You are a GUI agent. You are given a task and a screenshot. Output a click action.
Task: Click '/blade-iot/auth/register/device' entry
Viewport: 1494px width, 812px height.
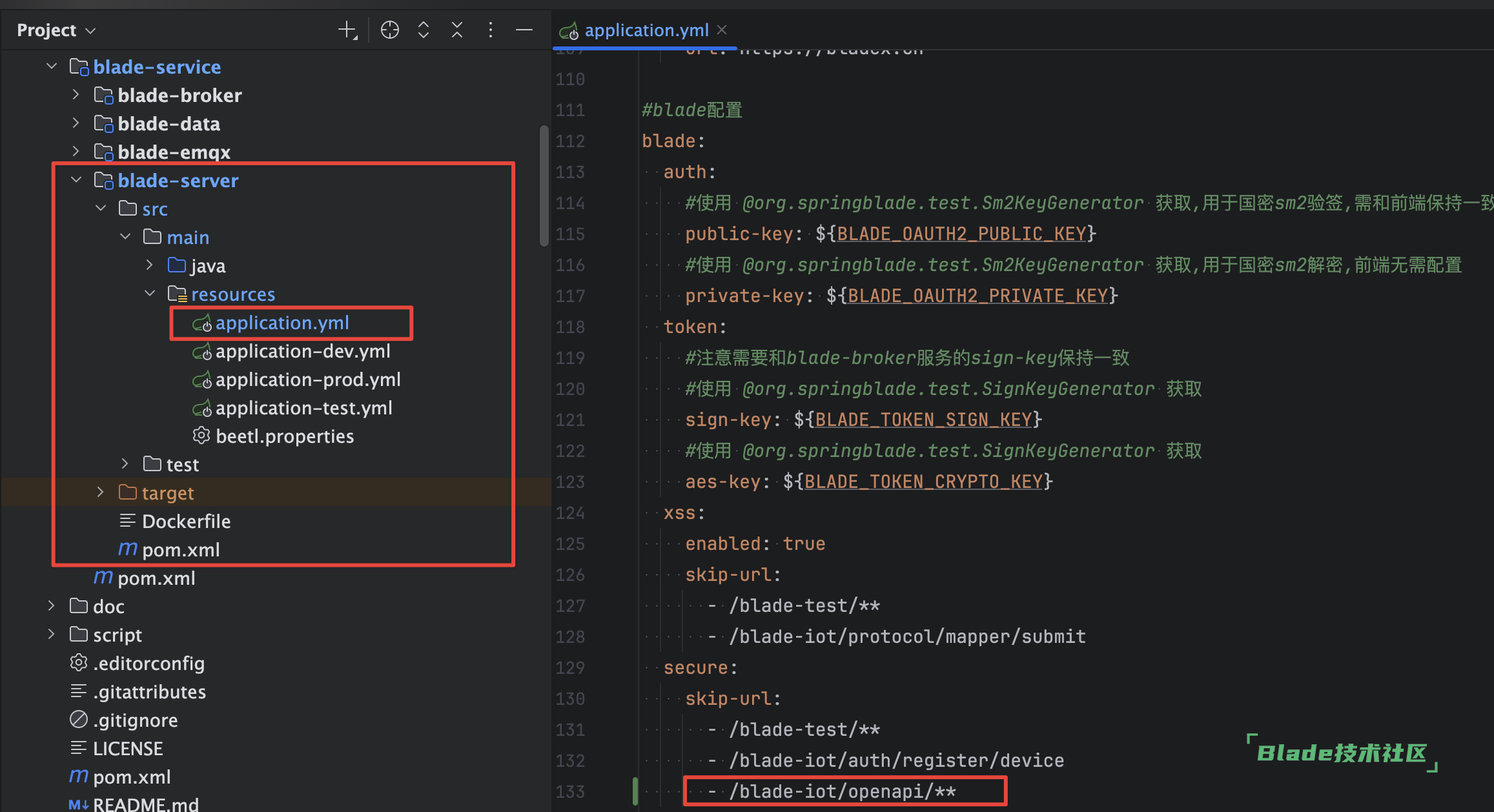[x=896, y=760]
